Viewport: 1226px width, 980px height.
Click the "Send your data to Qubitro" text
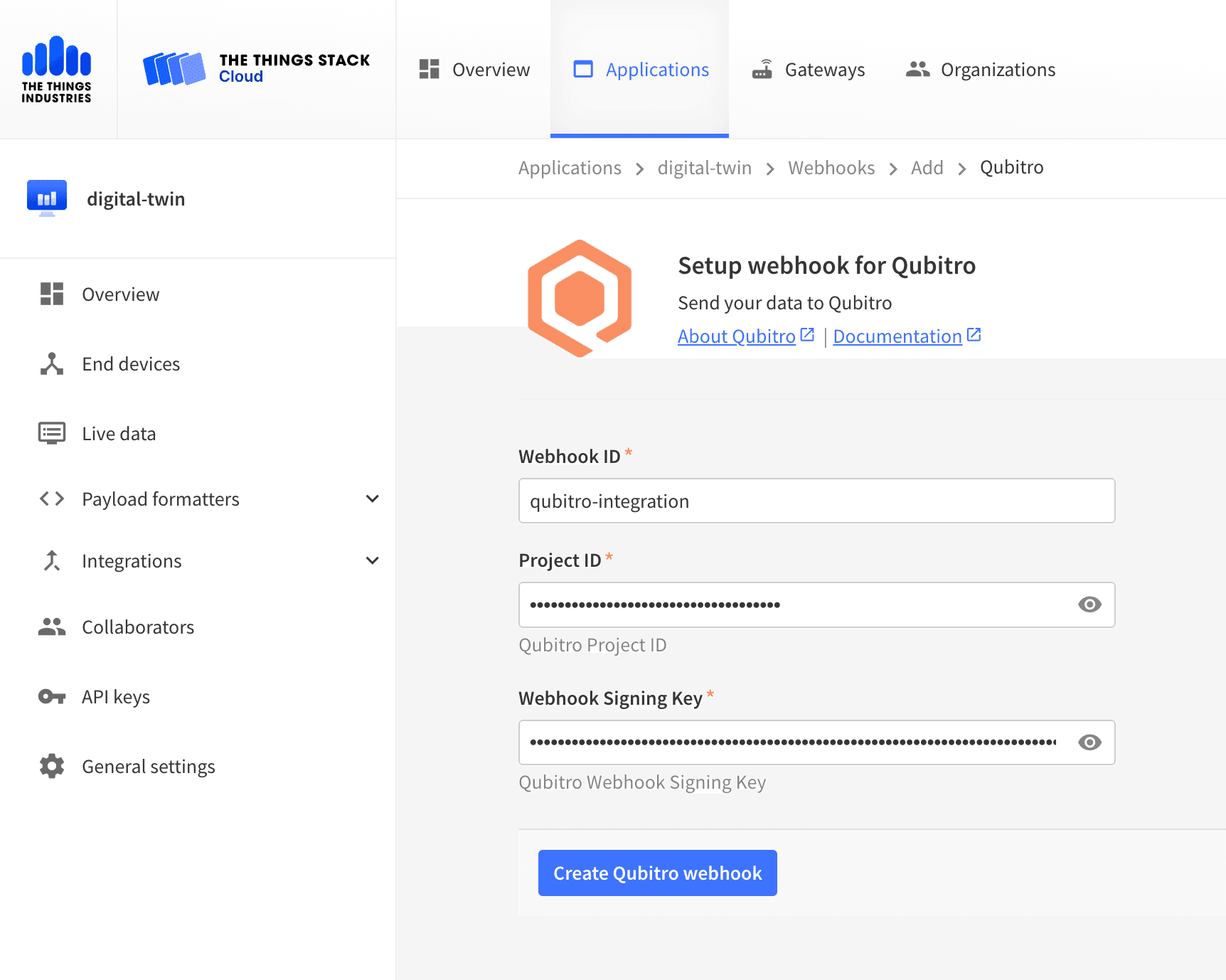point(784,303)
